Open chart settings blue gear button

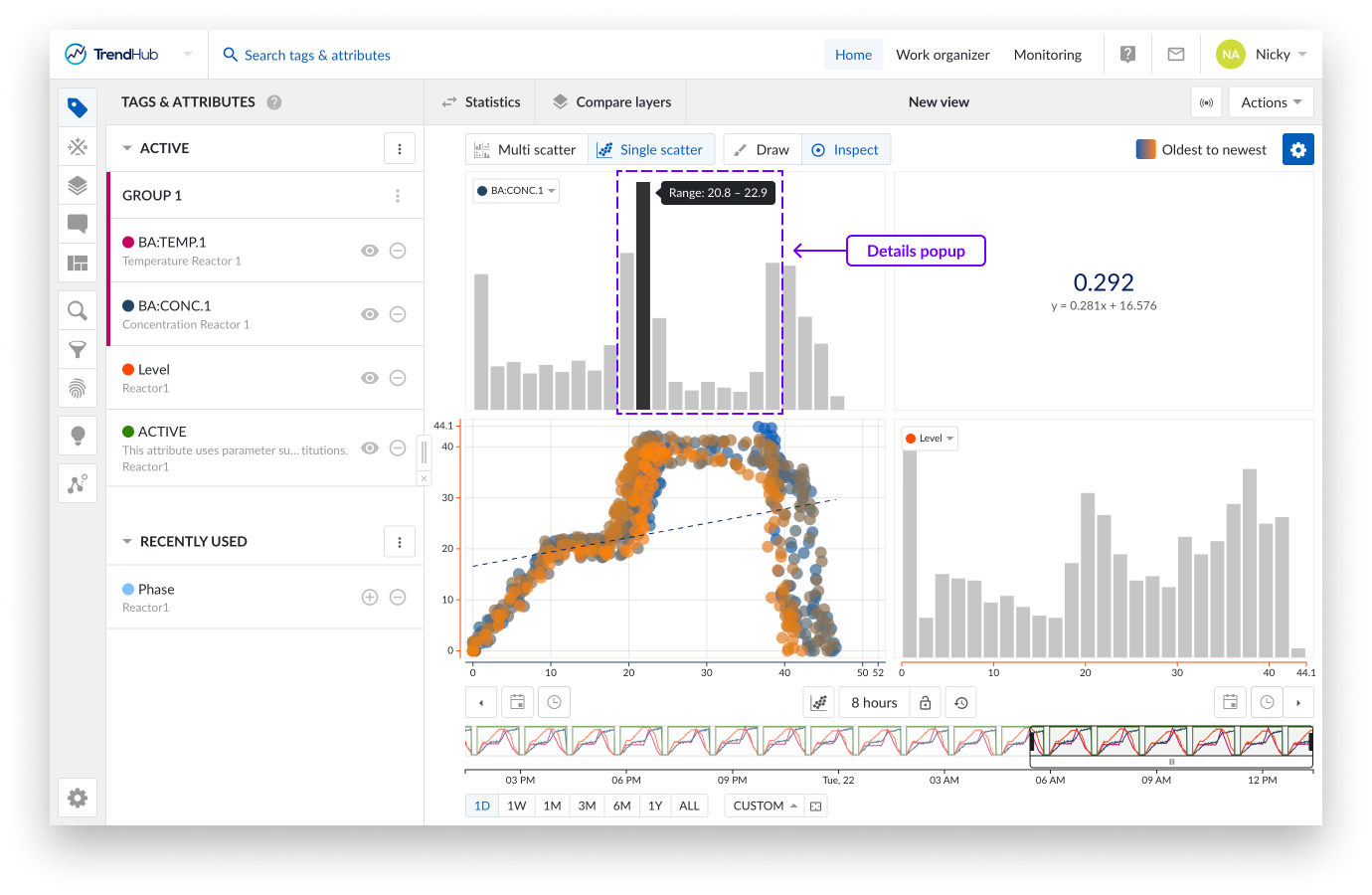click(1297, 150)
